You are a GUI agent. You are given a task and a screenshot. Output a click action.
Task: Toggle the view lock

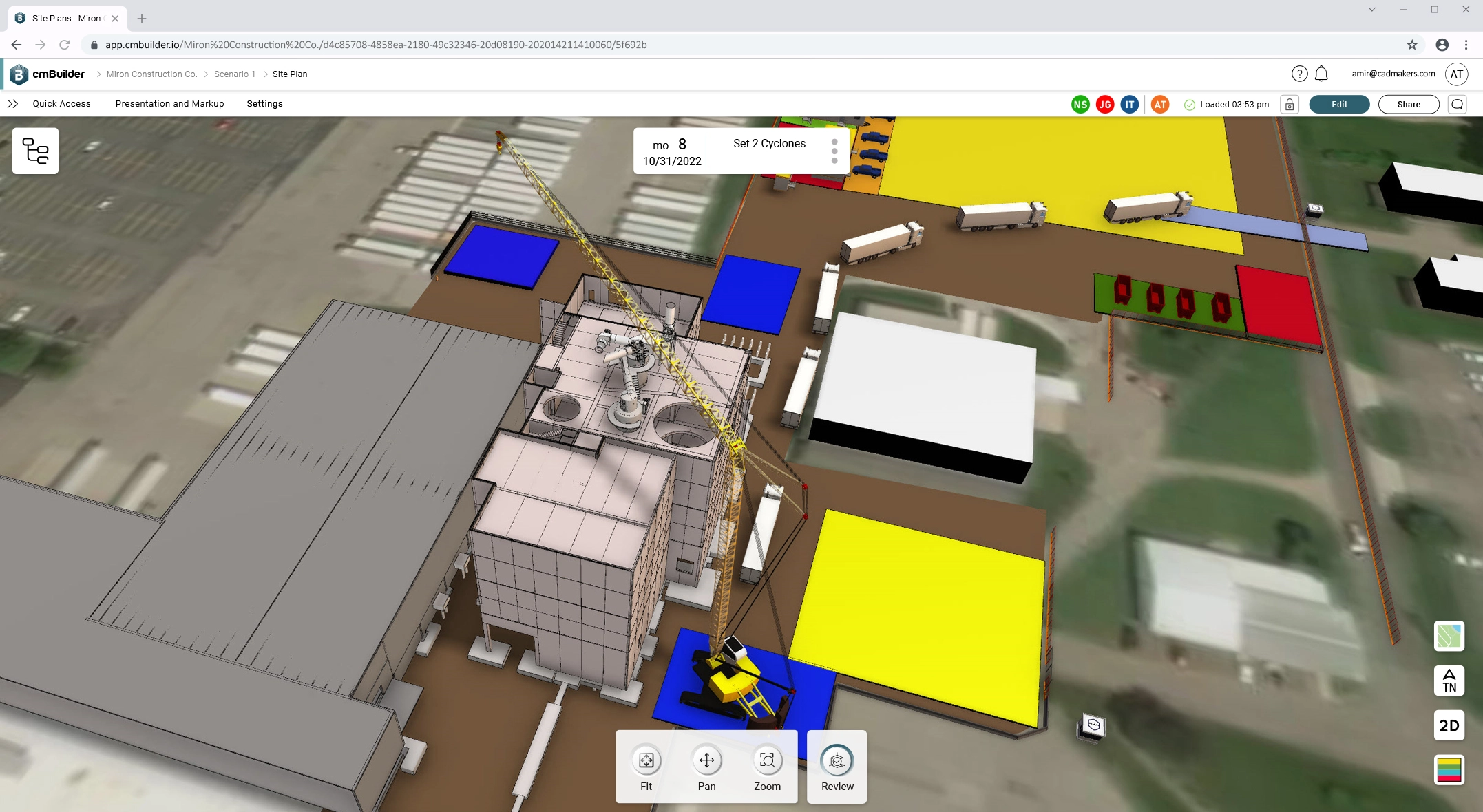1289,104
